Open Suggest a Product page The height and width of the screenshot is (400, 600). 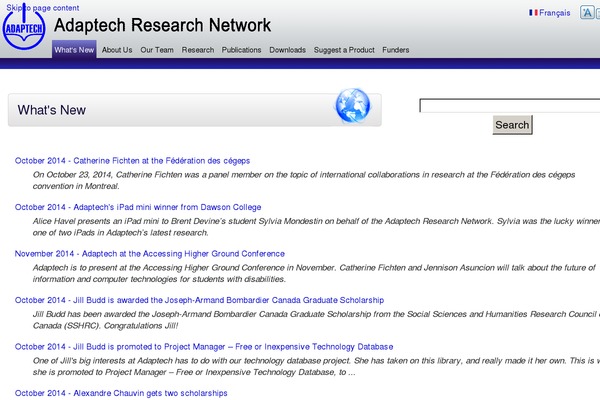coord(344,50)
